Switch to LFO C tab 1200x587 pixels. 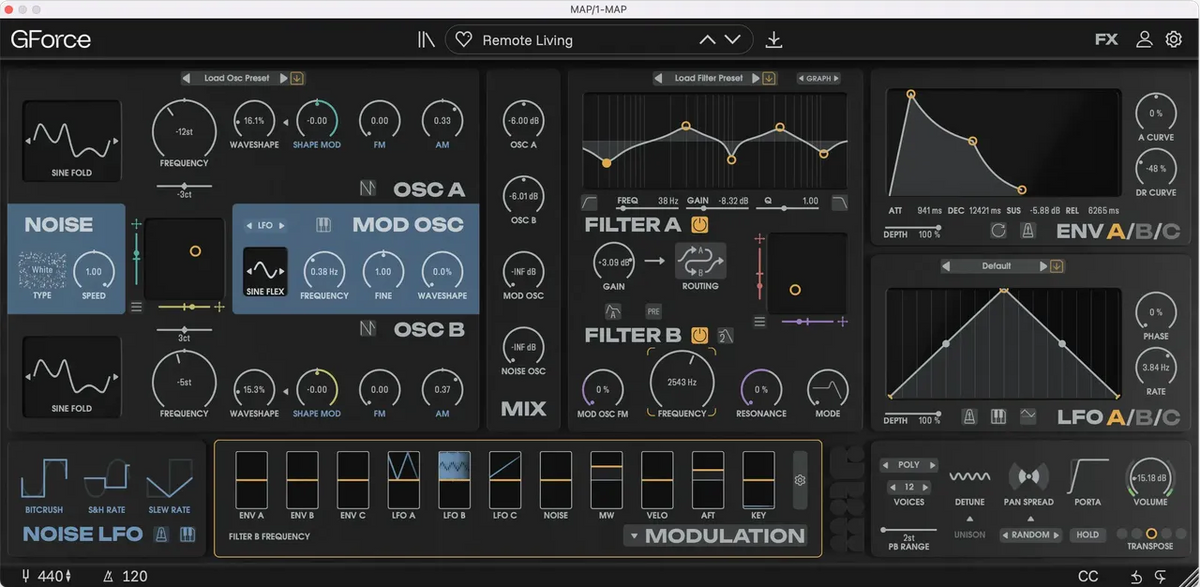coord(1170,417)
